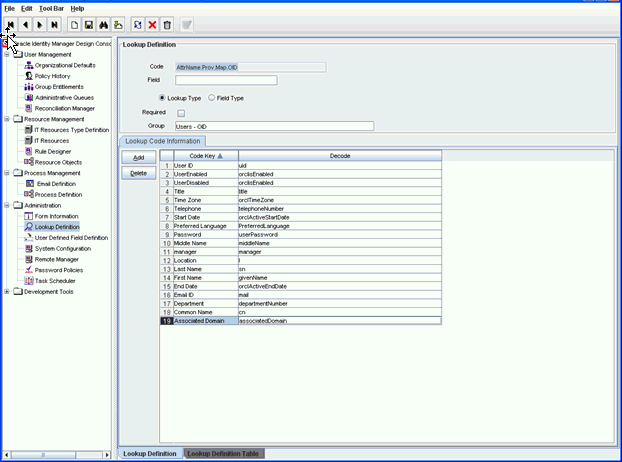Image resolution: width=622 pixels, height=462 pixels.
Task: Switch to the Lookup Definition Table tab
Action: point(223,454)
